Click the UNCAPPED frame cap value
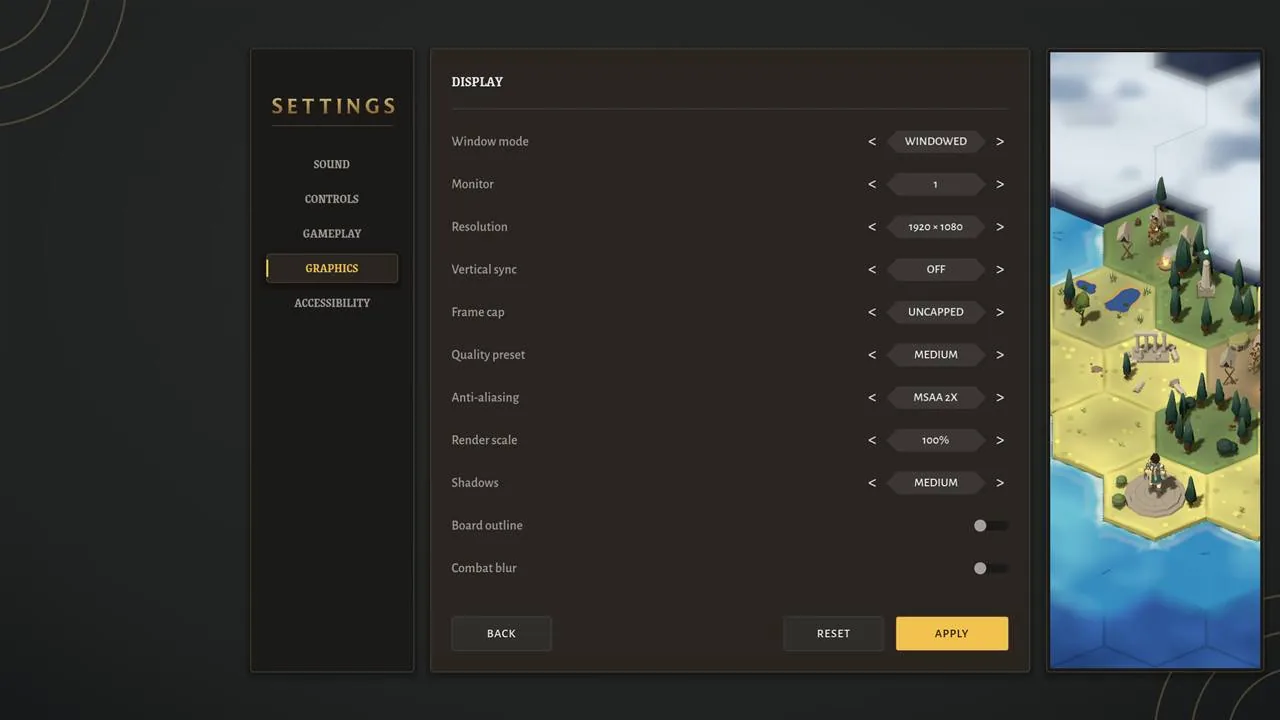The height and width of the screenshot is (720, 1280). [936, 312]
